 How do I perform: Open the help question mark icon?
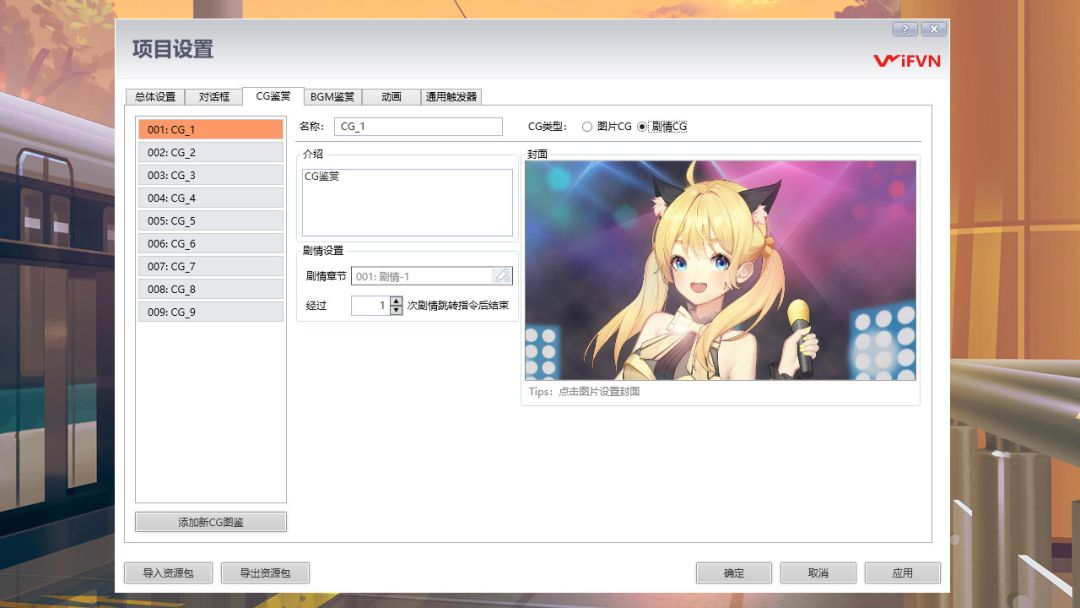905,28
